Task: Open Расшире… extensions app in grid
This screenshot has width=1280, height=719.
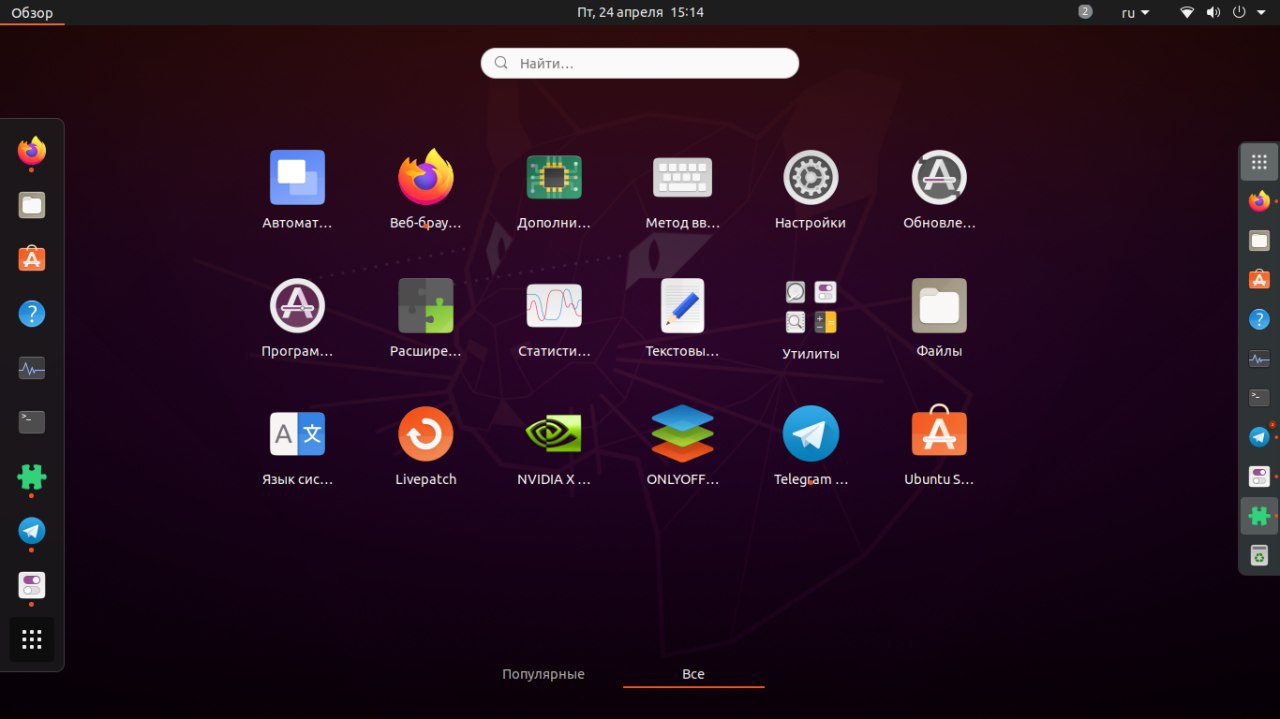Action: coord(426,306)
